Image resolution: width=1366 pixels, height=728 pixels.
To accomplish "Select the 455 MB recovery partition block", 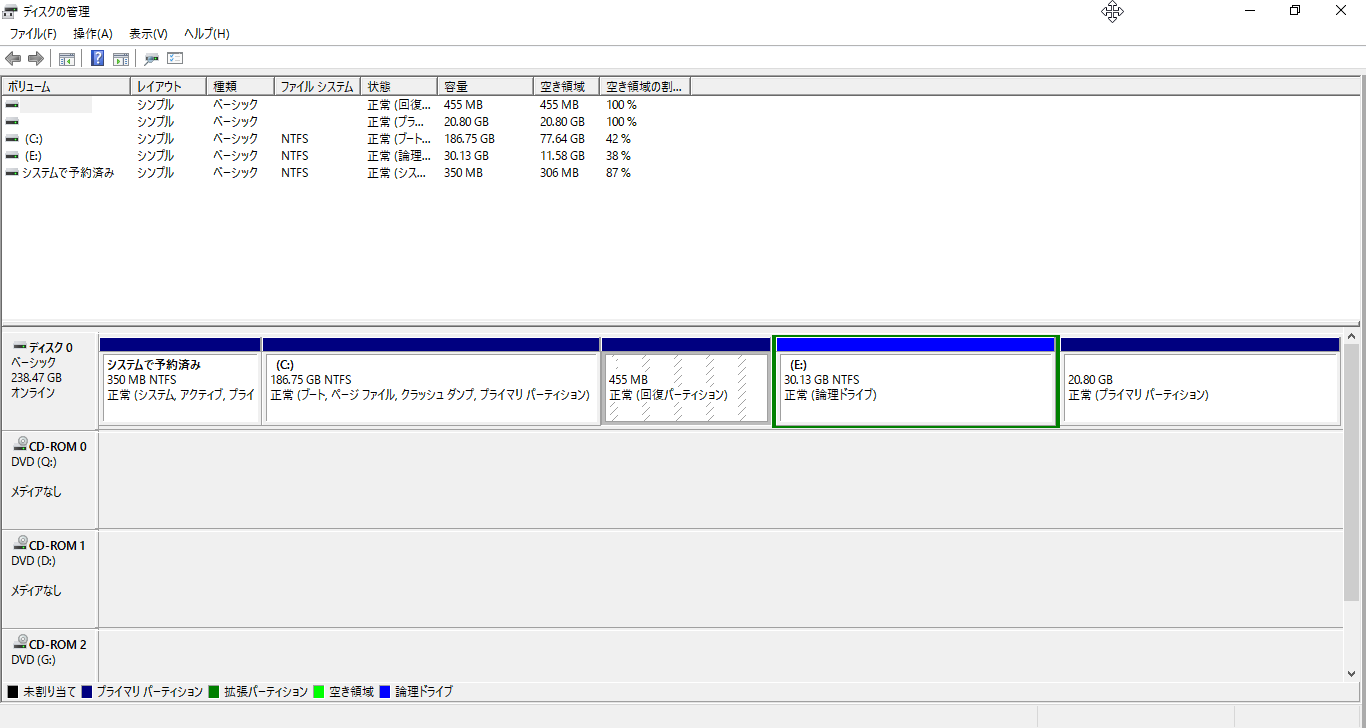I will point(686,381).
